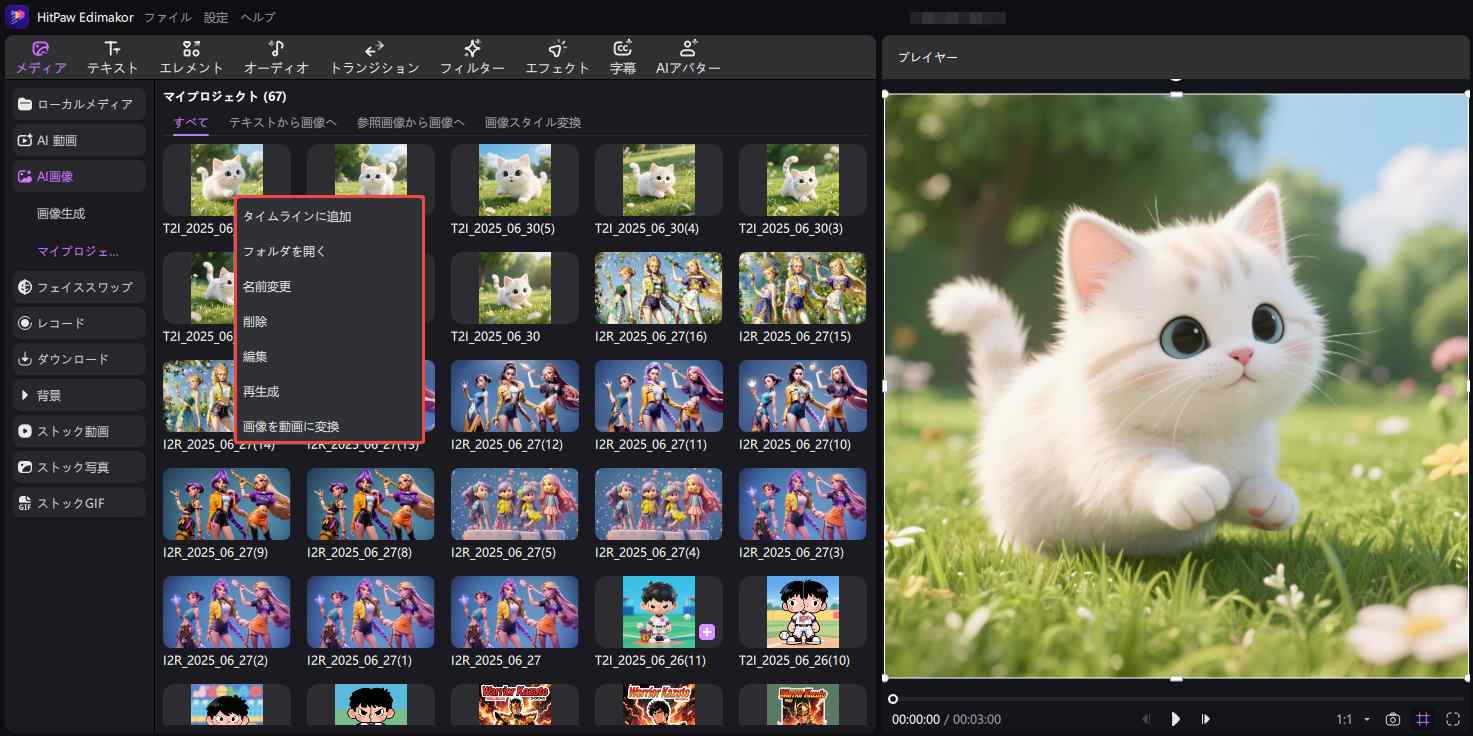Select thumbnail T2I_2025_06_26(10)

pyautogui.click(x=803, y=612)
